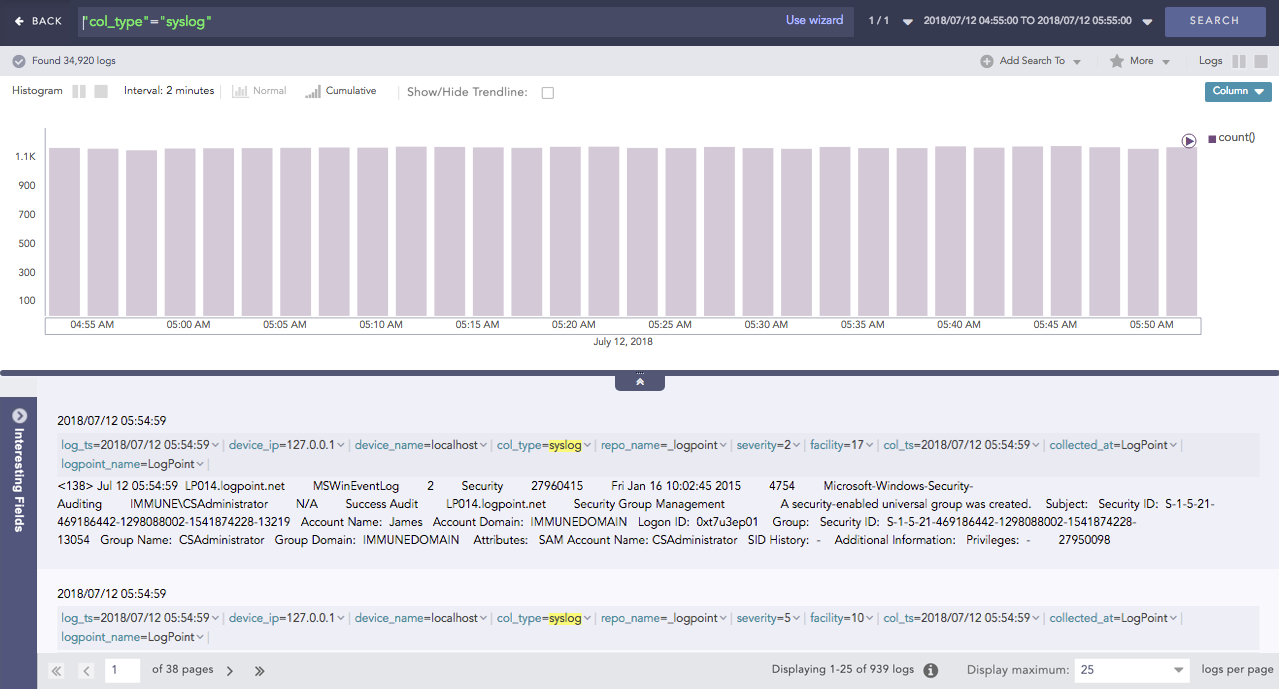Open the Column dropdown
The image size is (1279, 689).
tap(1239, 90)
